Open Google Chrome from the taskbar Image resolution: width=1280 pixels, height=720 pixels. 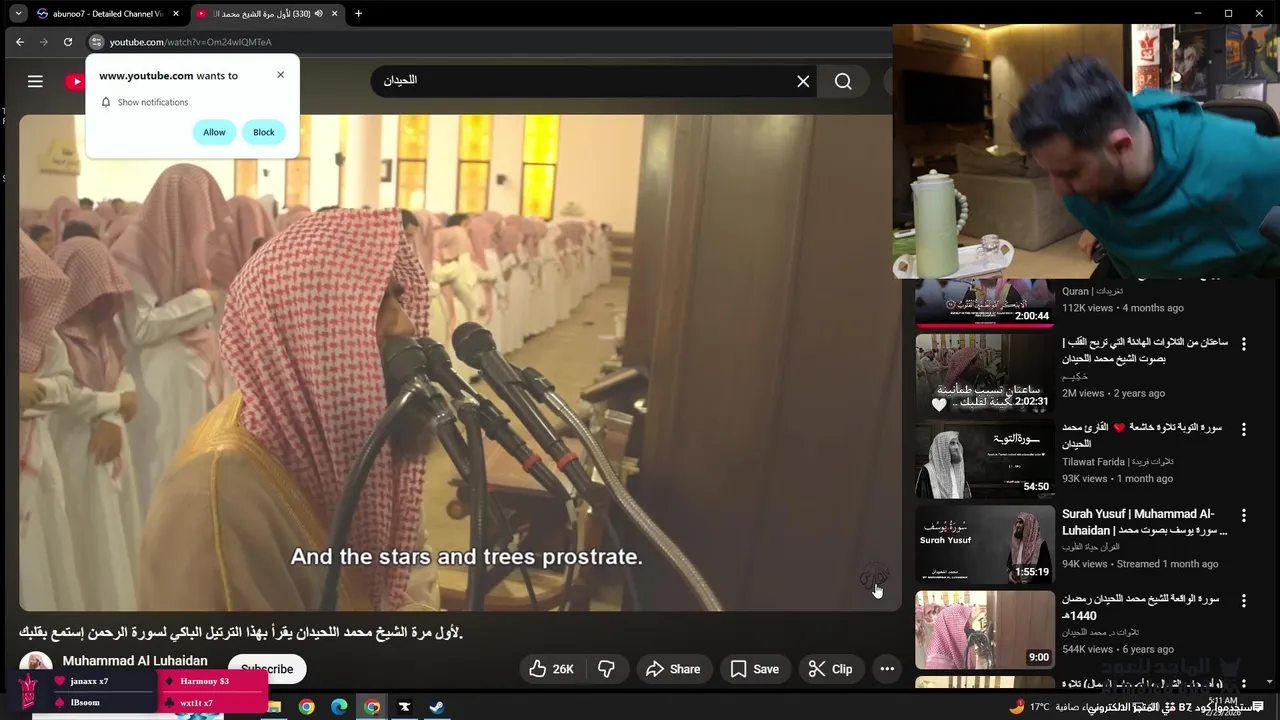coord(306,707)
